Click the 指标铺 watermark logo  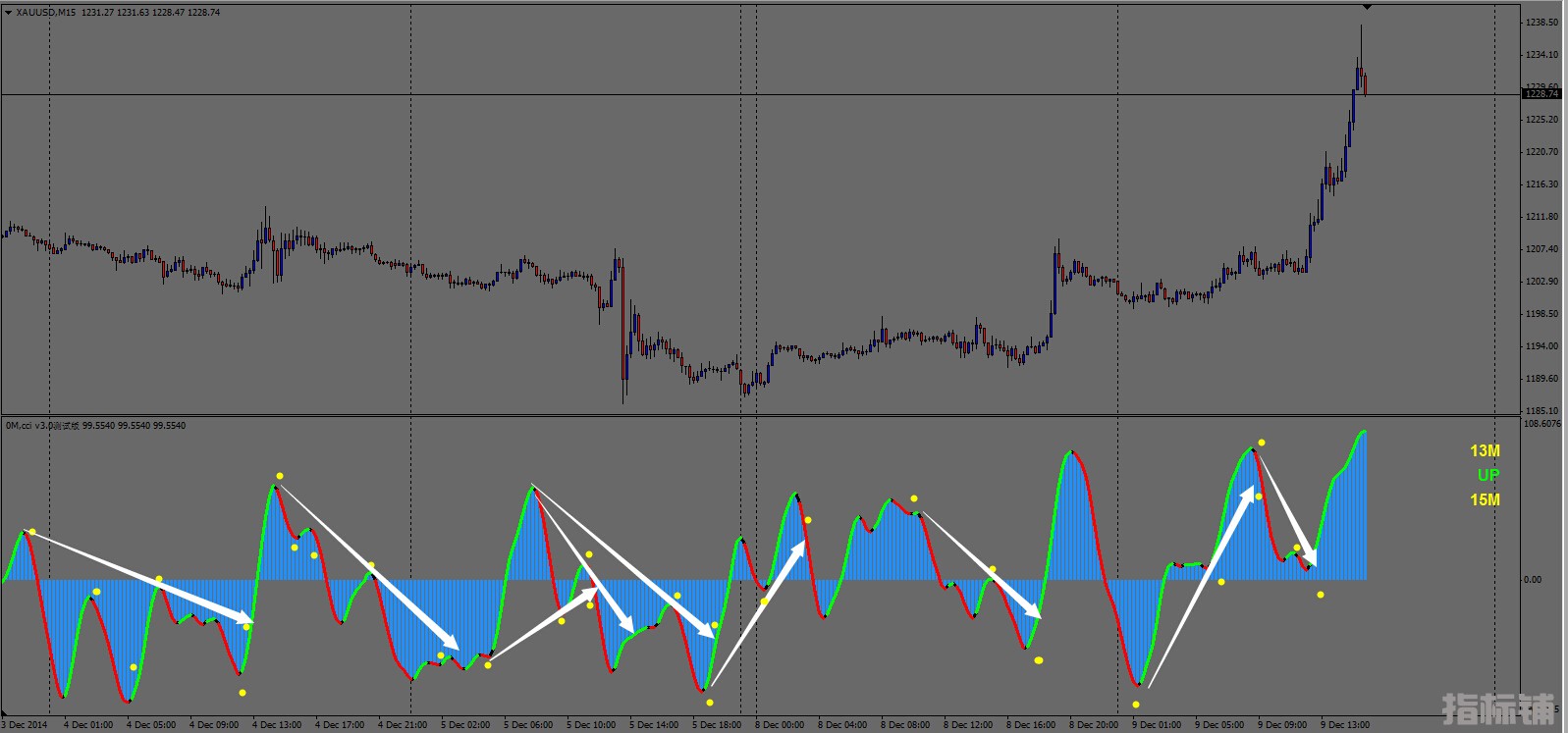coord(1498,708)
